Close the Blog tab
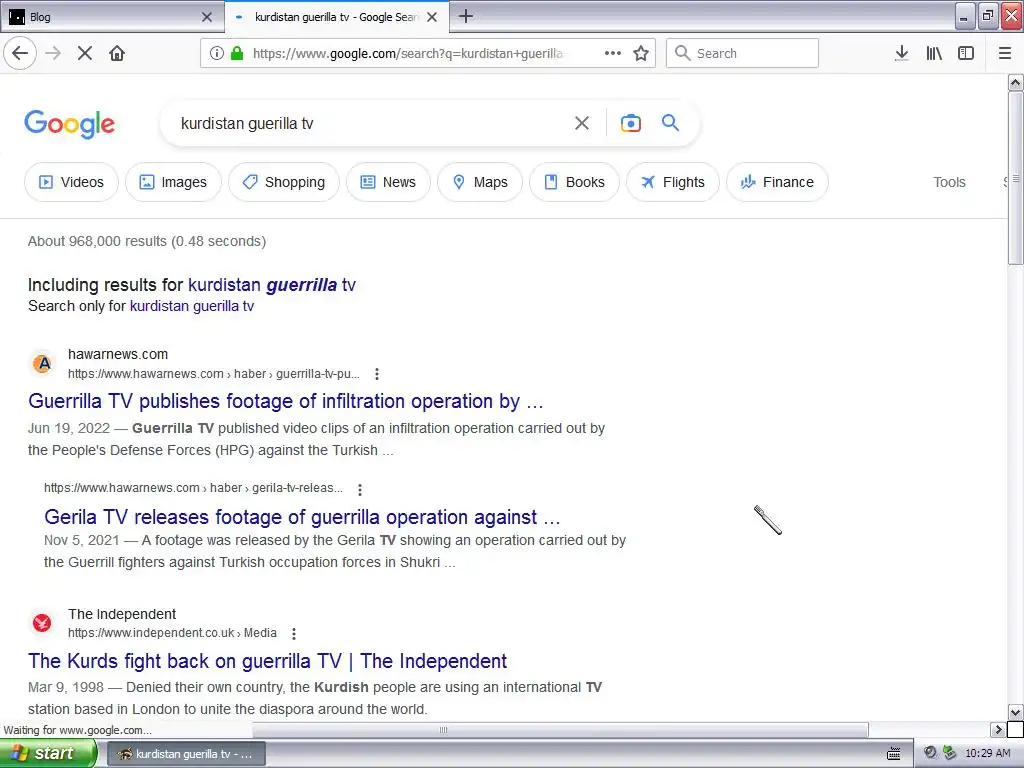This screenshot has height=768, width=1024. 207,17
